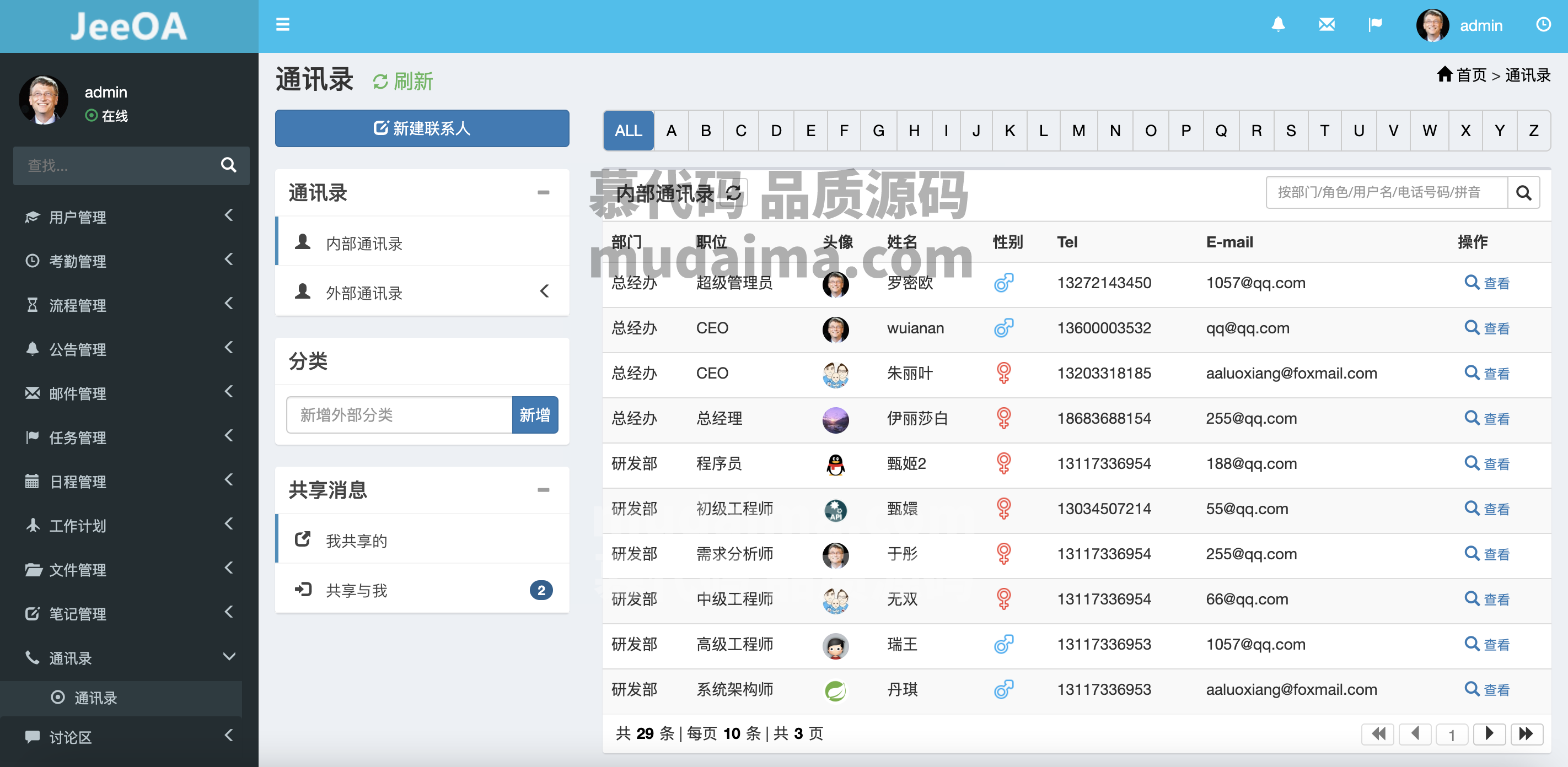Screen dimensions: 1568x767
Task: Filter contacts by letter W
Action: point(1429,131)
